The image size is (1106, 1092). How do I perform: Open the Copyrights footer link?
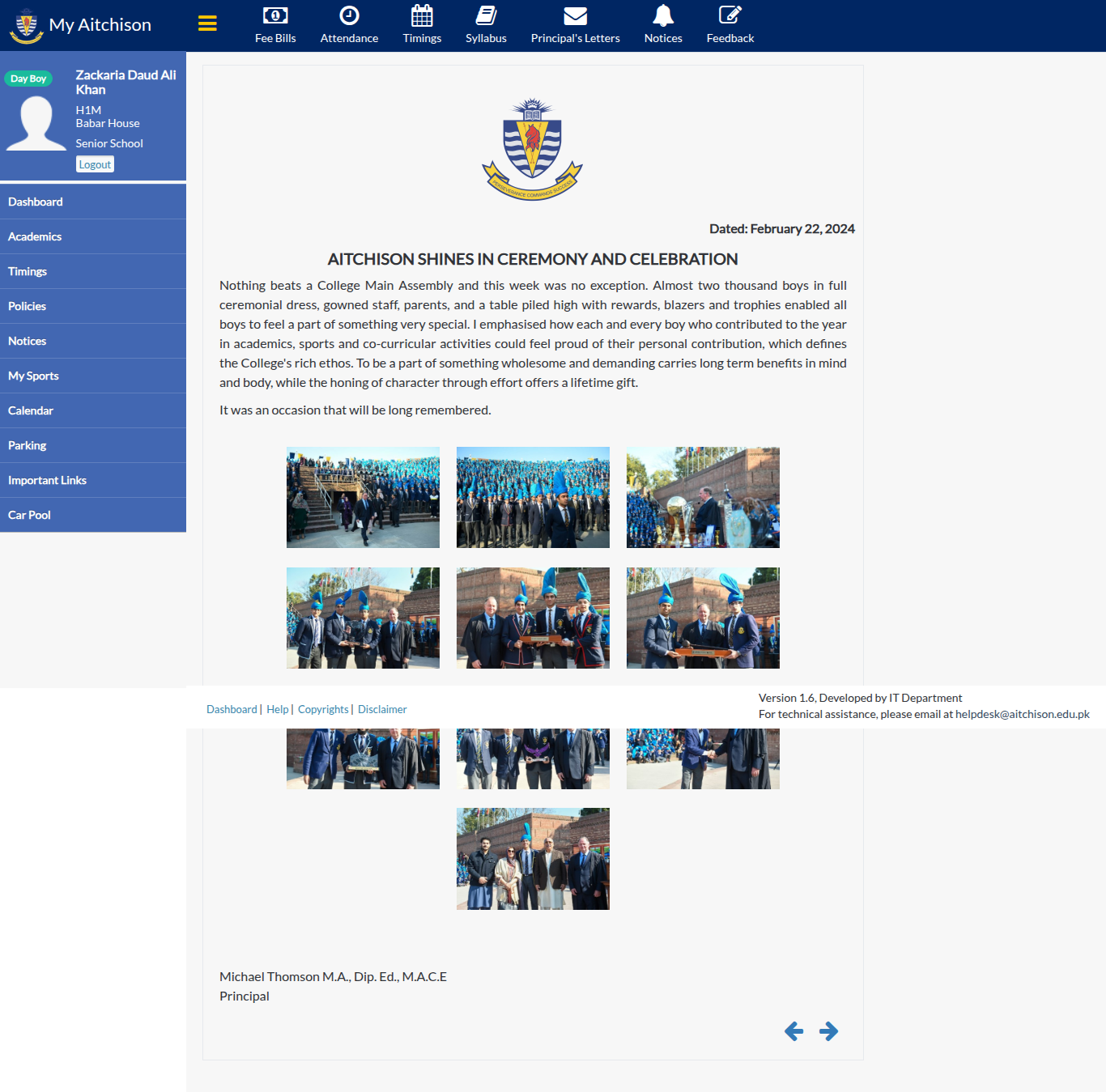[x=323, y=709]
